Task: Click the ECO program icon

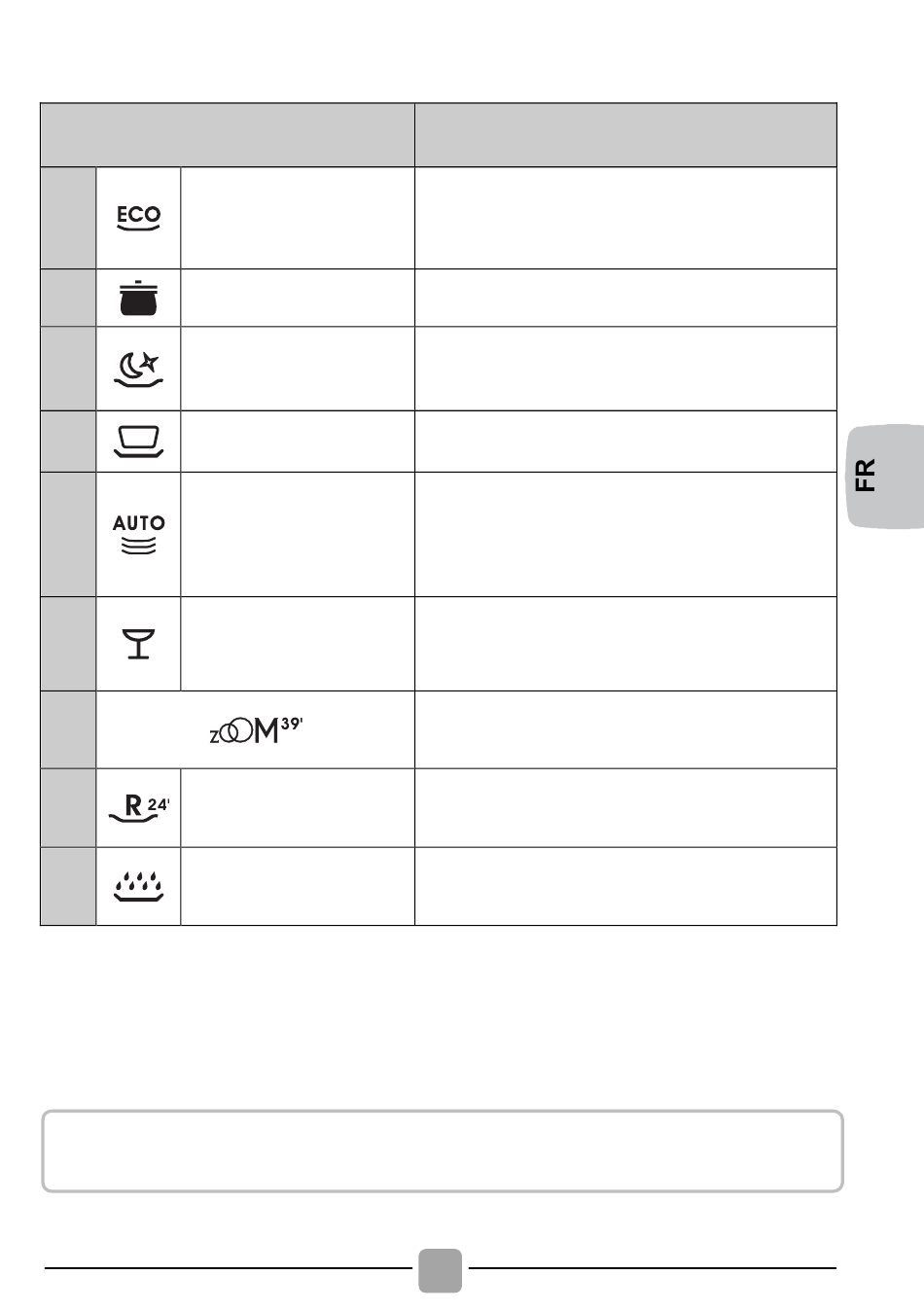Action: [138, 218]
